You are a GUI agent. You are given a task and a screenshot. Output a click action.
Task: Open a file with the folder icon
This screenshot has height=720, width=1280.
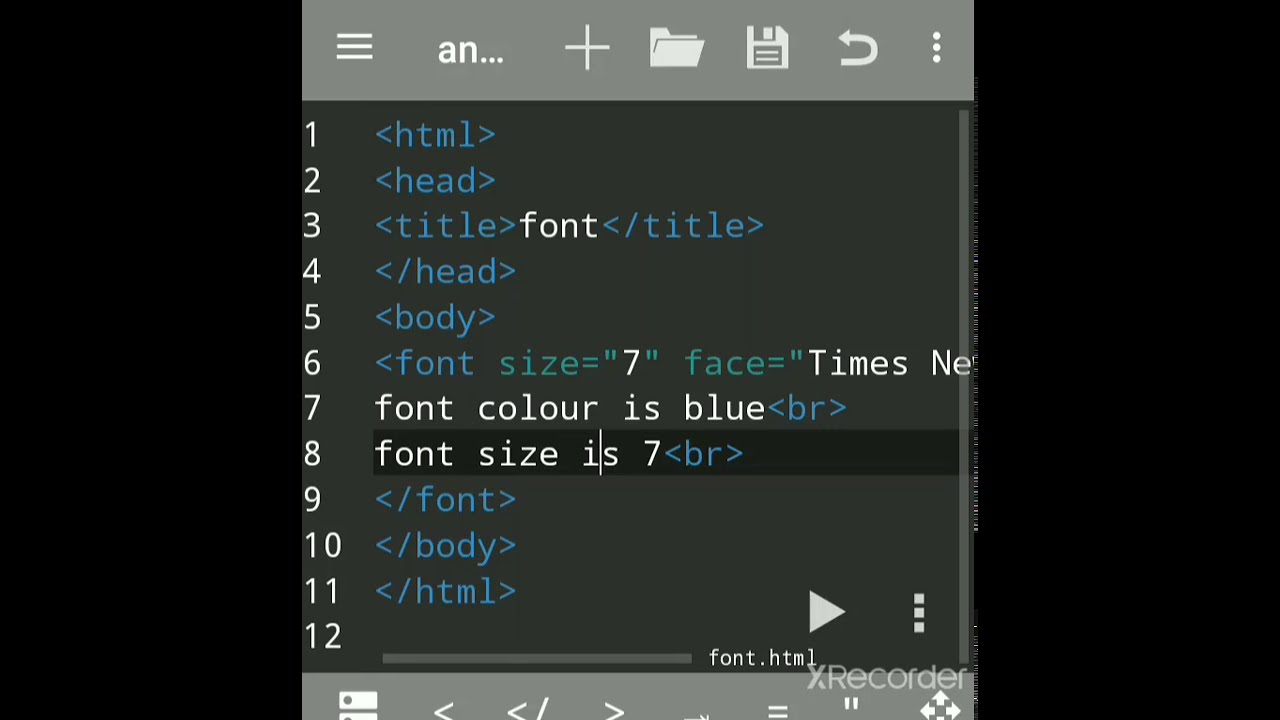677,48
